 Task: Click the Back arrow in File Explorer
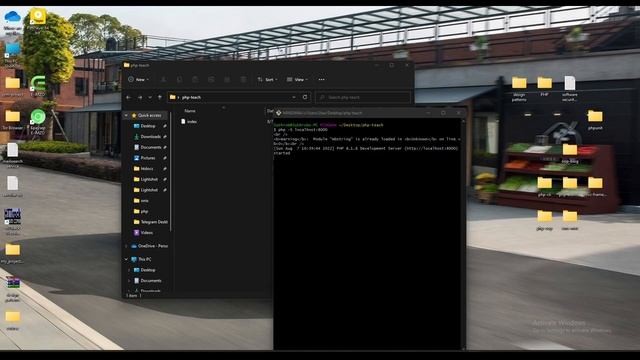(129, 97)
